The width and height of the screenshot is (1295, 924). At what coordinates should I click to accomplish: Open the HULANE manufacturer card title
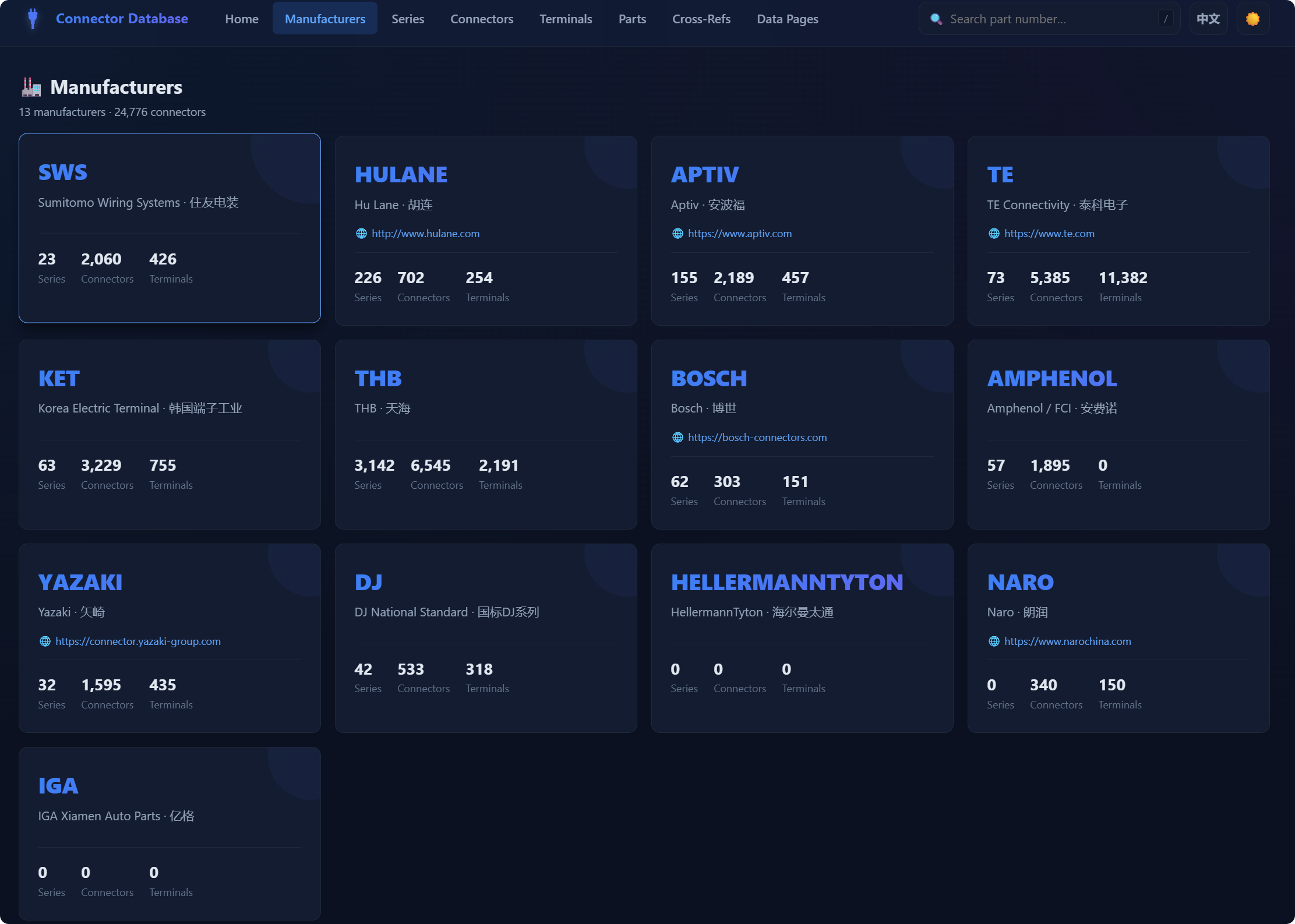point(401,175)
